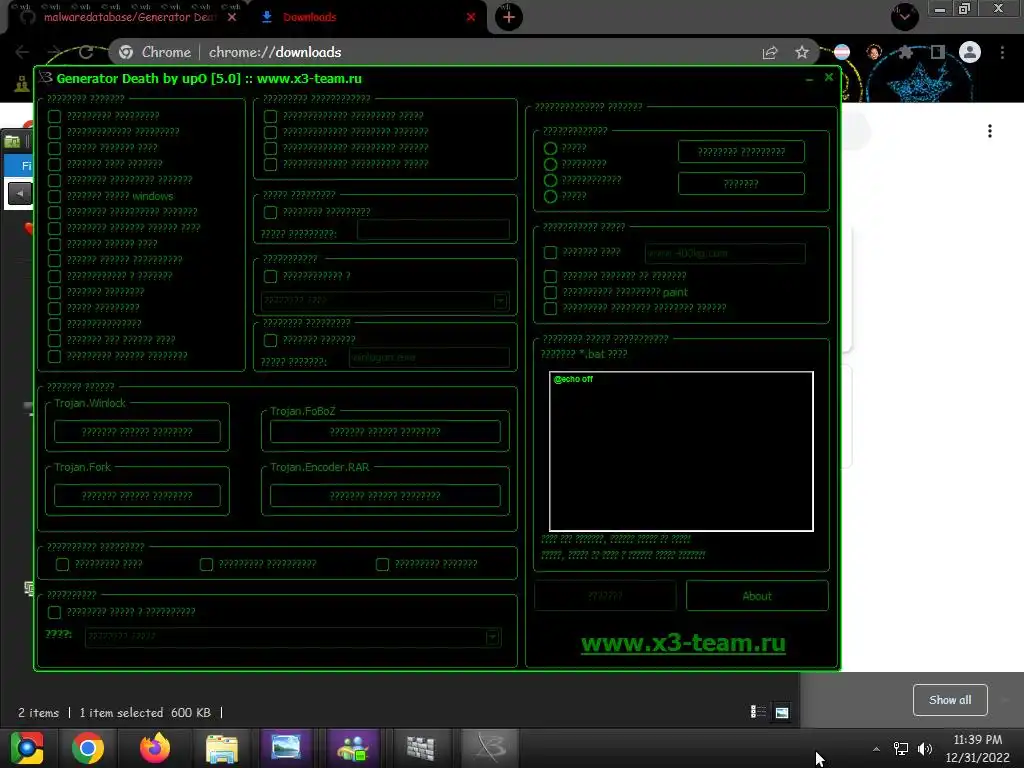
Task: Click the File Explorer back arrow button
Action: (x=20, y=193)
